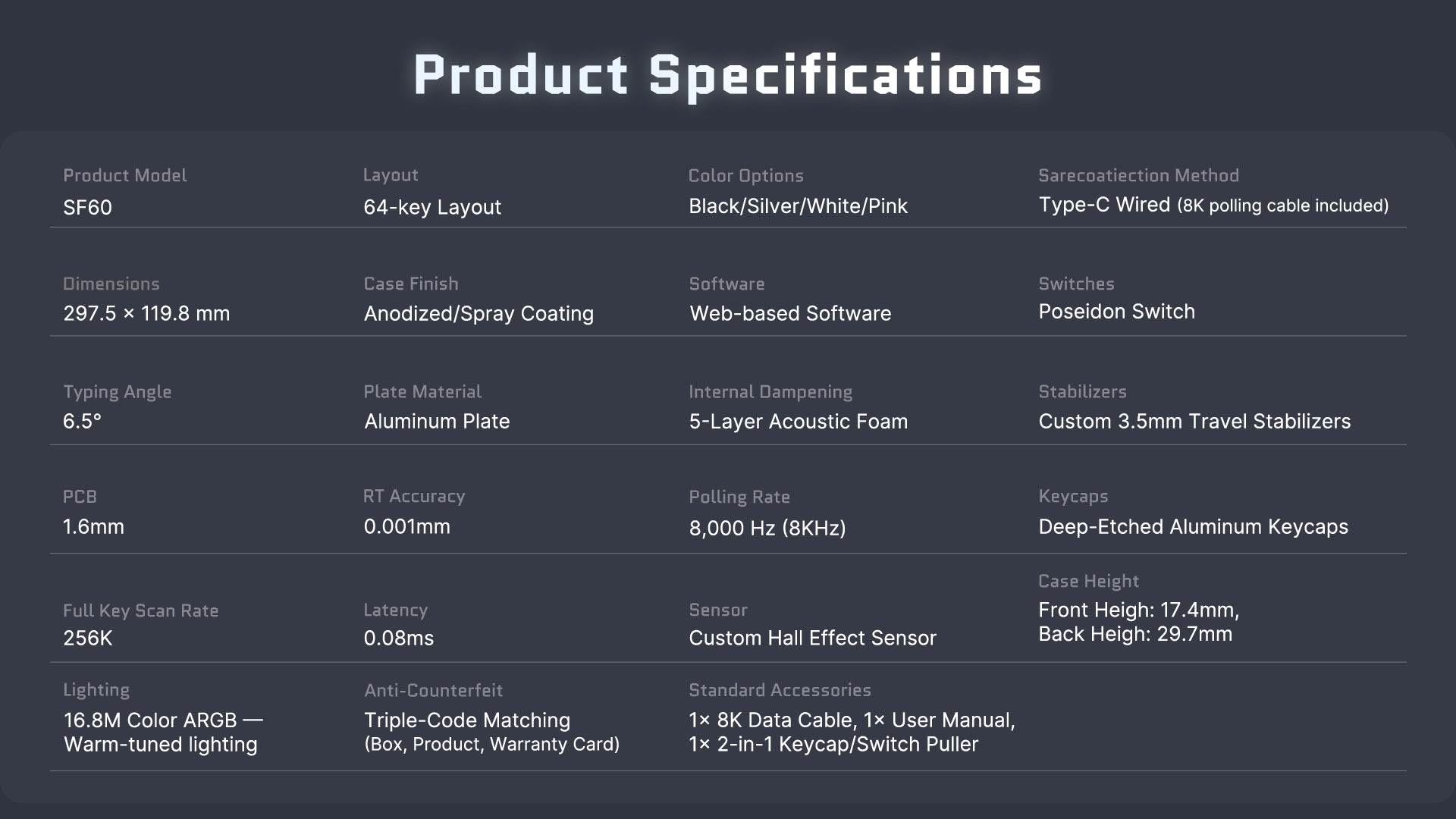1456x819 pixels.
Task: Click the 256K full key scan rate
Action: 87,639
